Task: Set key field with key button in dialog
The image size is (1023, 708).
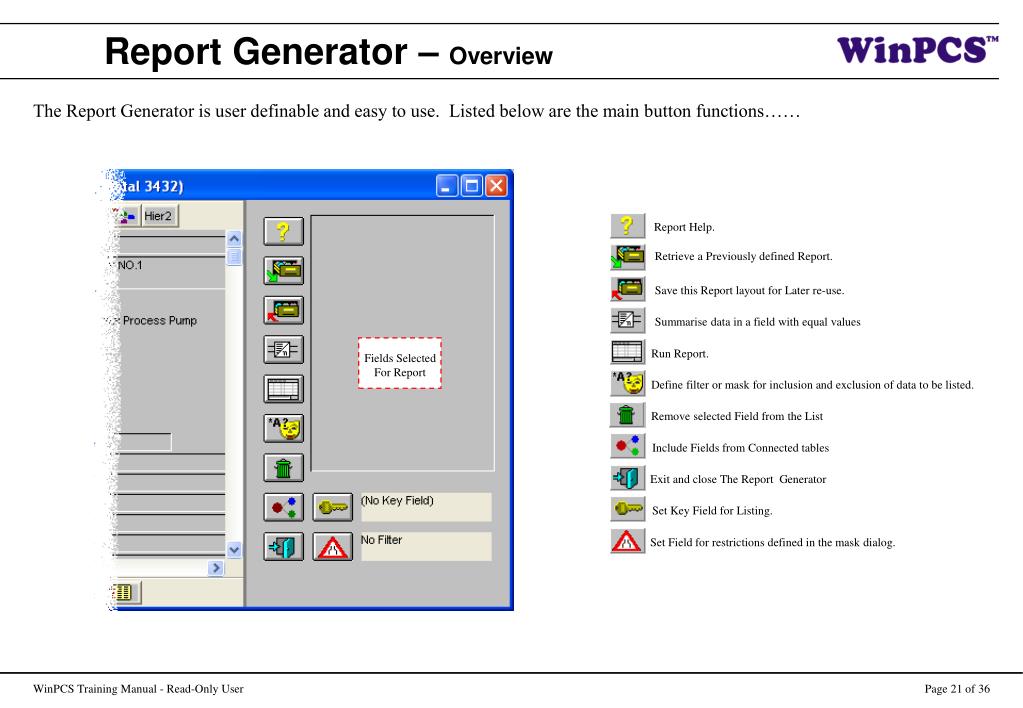Action: (x=333, y=507)
